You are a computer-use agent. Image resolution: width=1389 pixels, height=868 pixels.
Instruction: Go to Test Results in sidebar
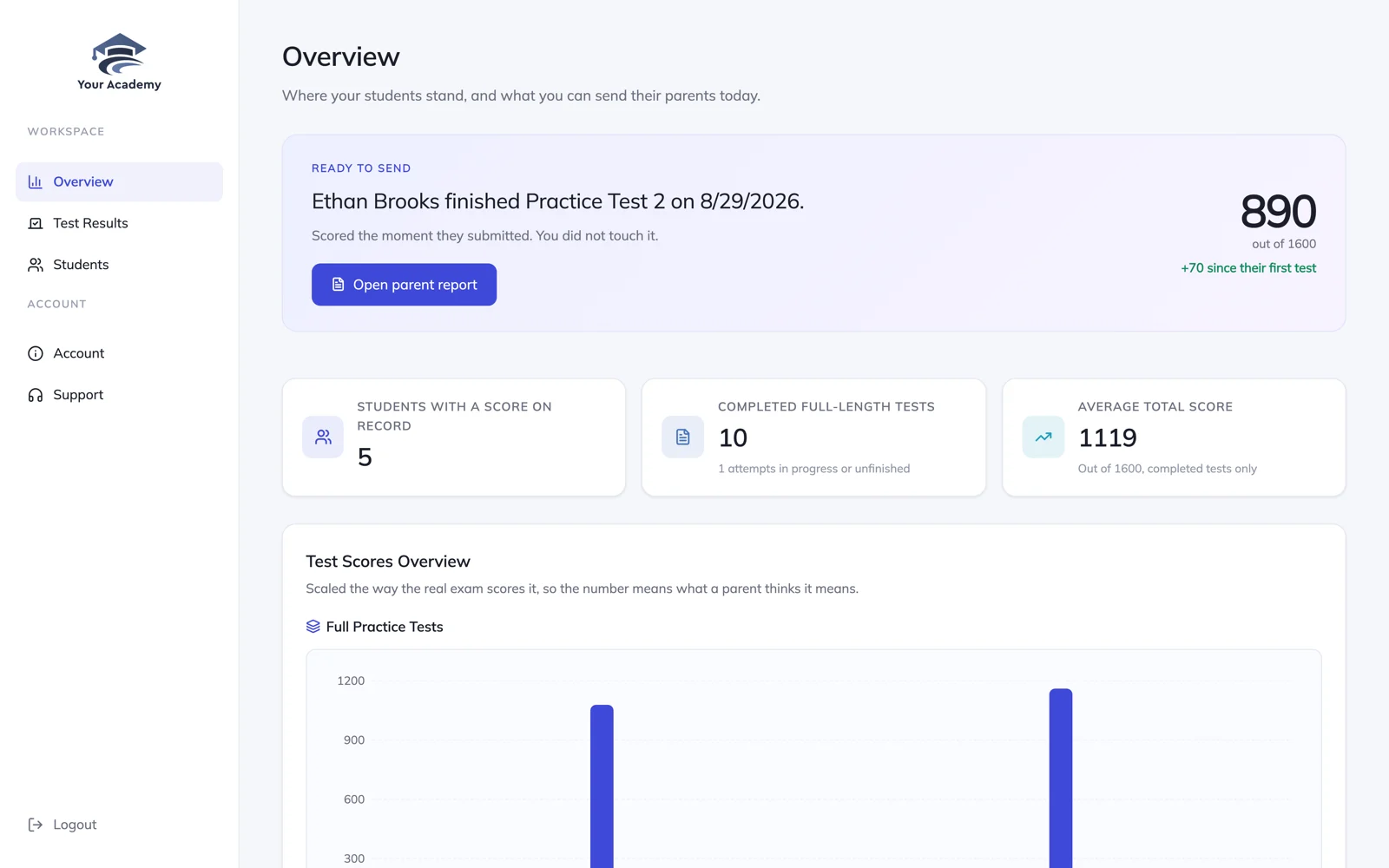click(119, 224)
